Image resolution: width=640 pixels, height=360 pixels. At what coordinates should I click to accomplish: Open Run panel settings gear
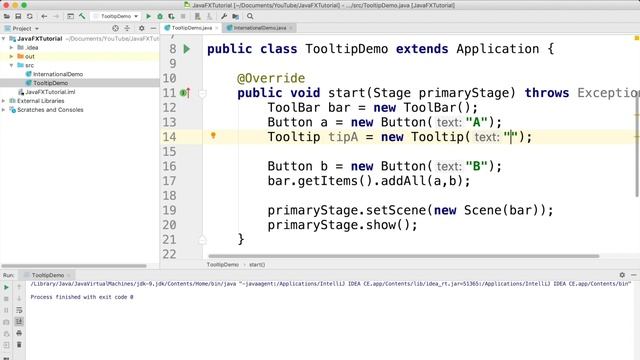click(x=622, y=275)
